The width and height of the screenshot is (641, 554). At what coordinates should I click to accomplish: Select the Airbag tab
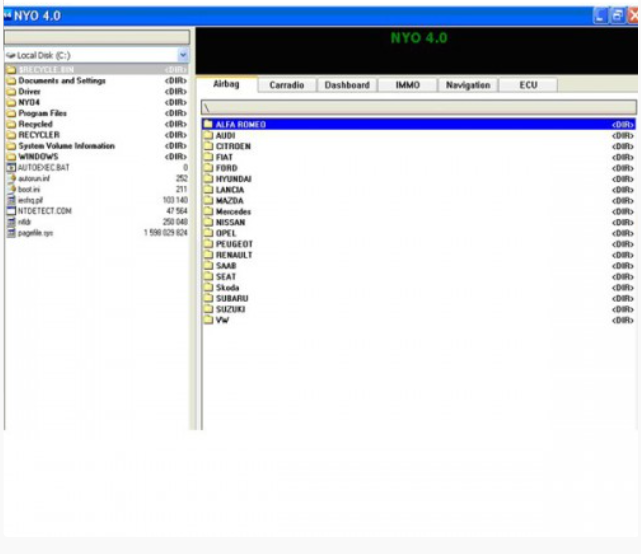coord(226,84)
